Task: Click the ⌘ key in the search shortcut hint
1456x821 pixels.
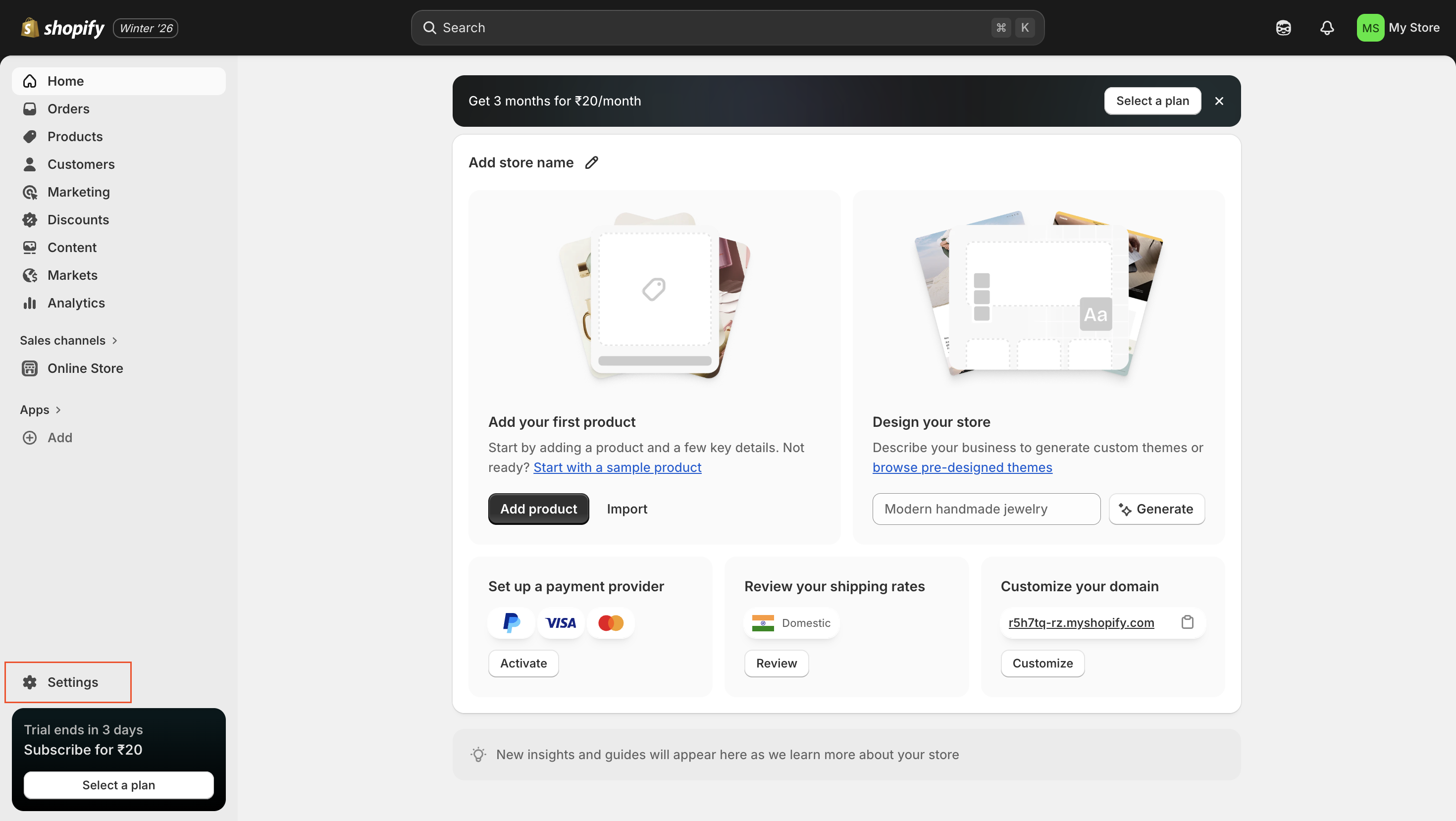Action: (1000, 28)
